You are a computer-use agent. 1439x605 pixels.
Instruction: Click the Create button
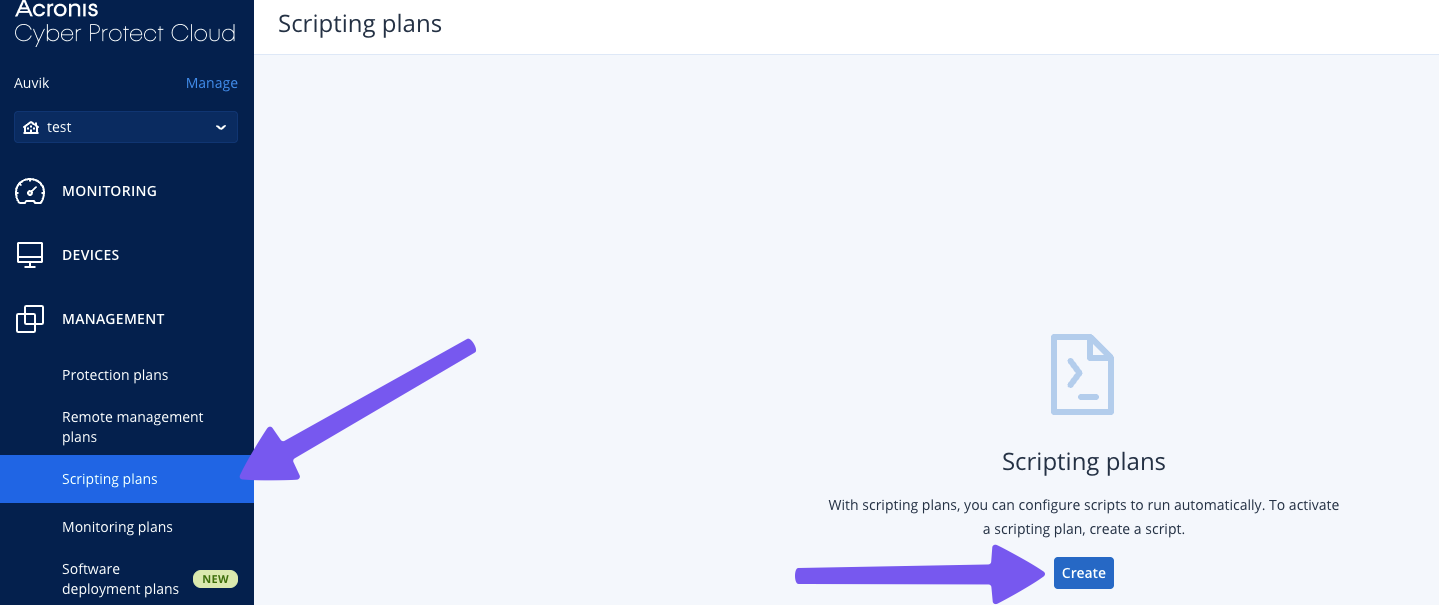(x=1083, y=573)
